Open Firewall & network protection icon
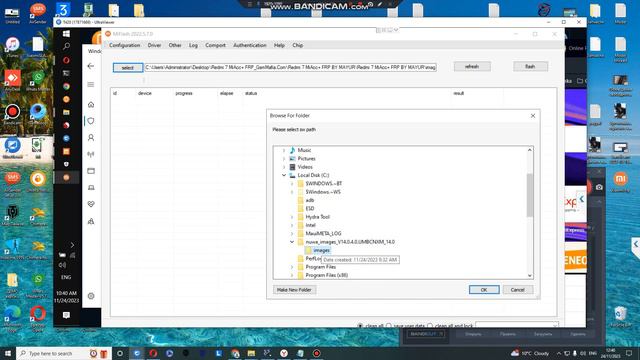This screenshot has height=360, width=640. pyautogui.click(x=91, y=154)
